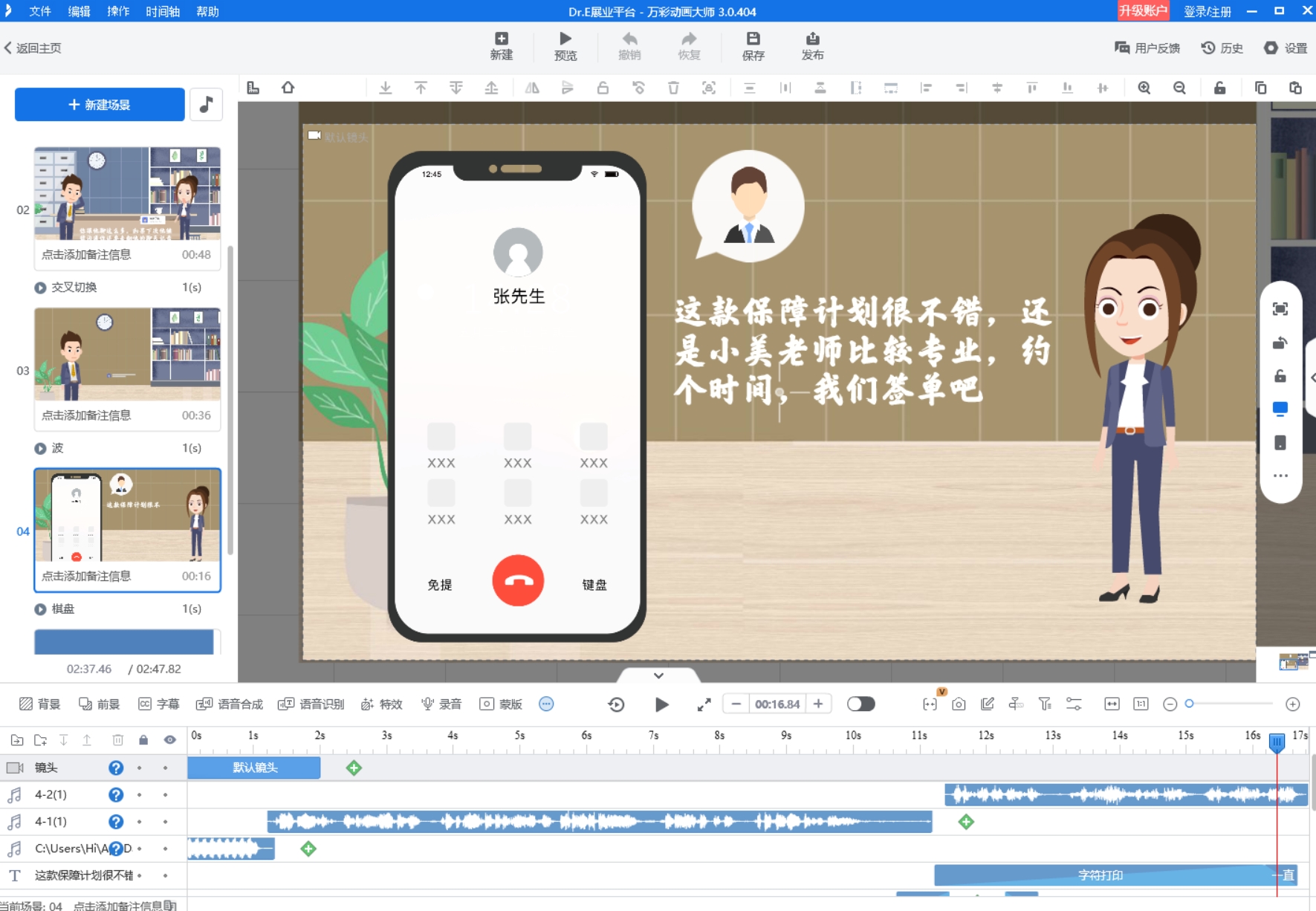Screen dimensions: 1316x911
Task: Click the camera snapshot icon on timeline toolbar
Action: point(959,704)
